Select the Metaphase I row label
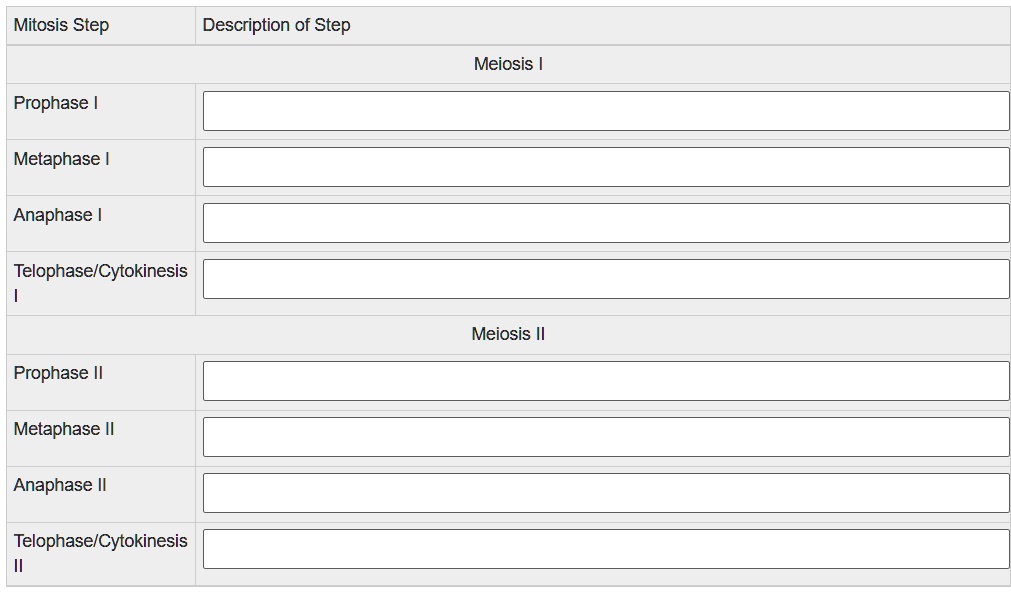Screen dimensions: 1011x593 [61, 158]
